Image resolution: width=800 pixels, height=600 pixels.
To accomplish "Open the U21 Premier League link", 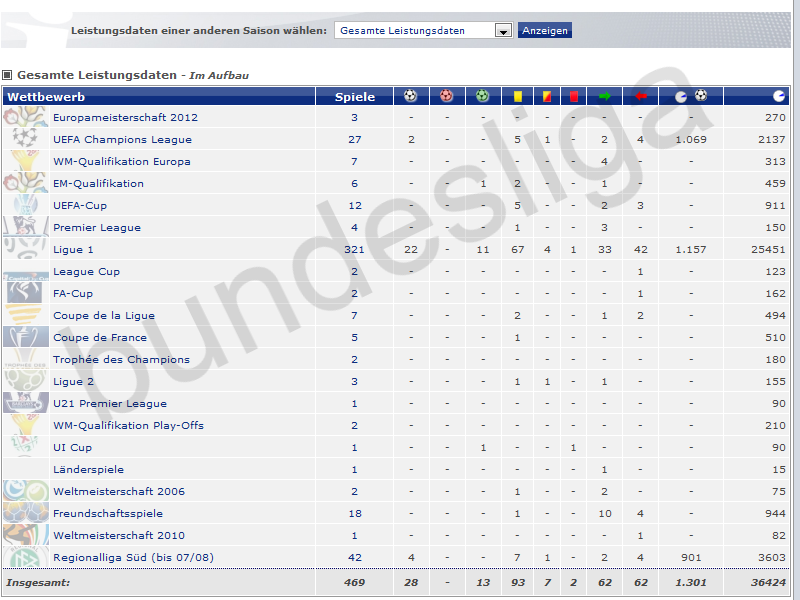I will click(110, 403).
